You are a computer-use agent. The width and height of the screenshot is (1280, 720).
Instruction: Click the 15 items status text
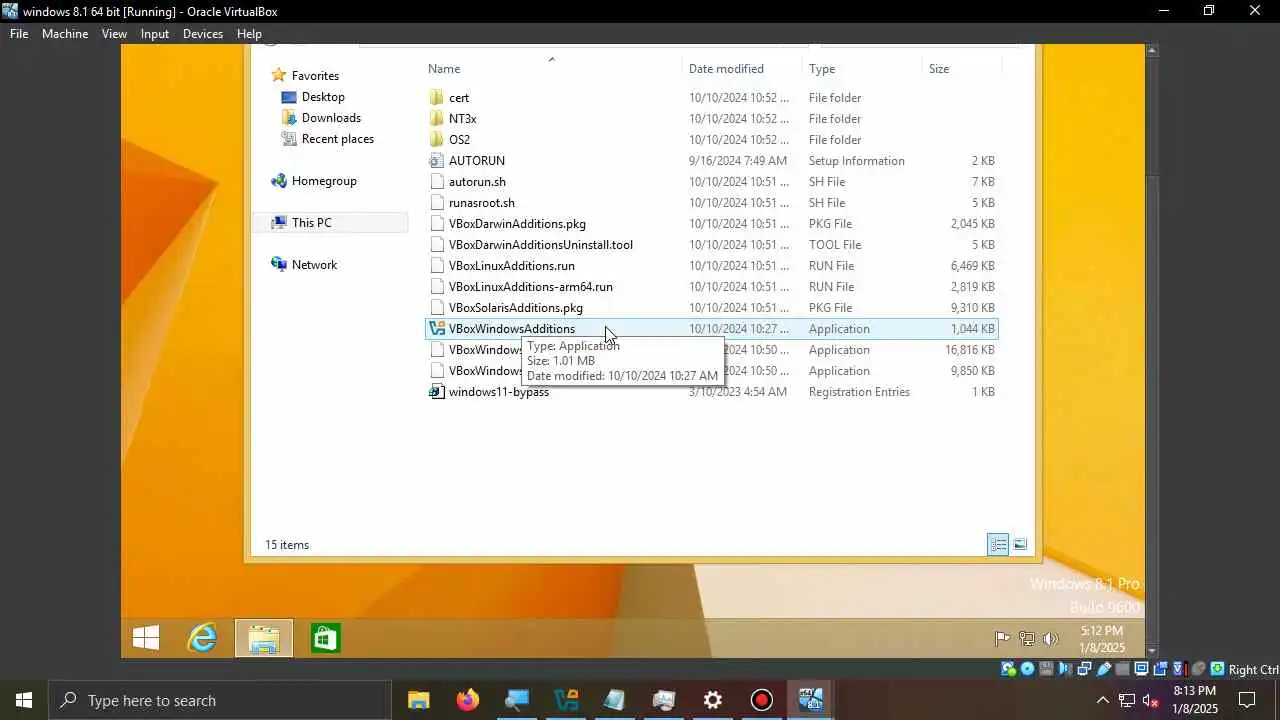coord(286,545)
